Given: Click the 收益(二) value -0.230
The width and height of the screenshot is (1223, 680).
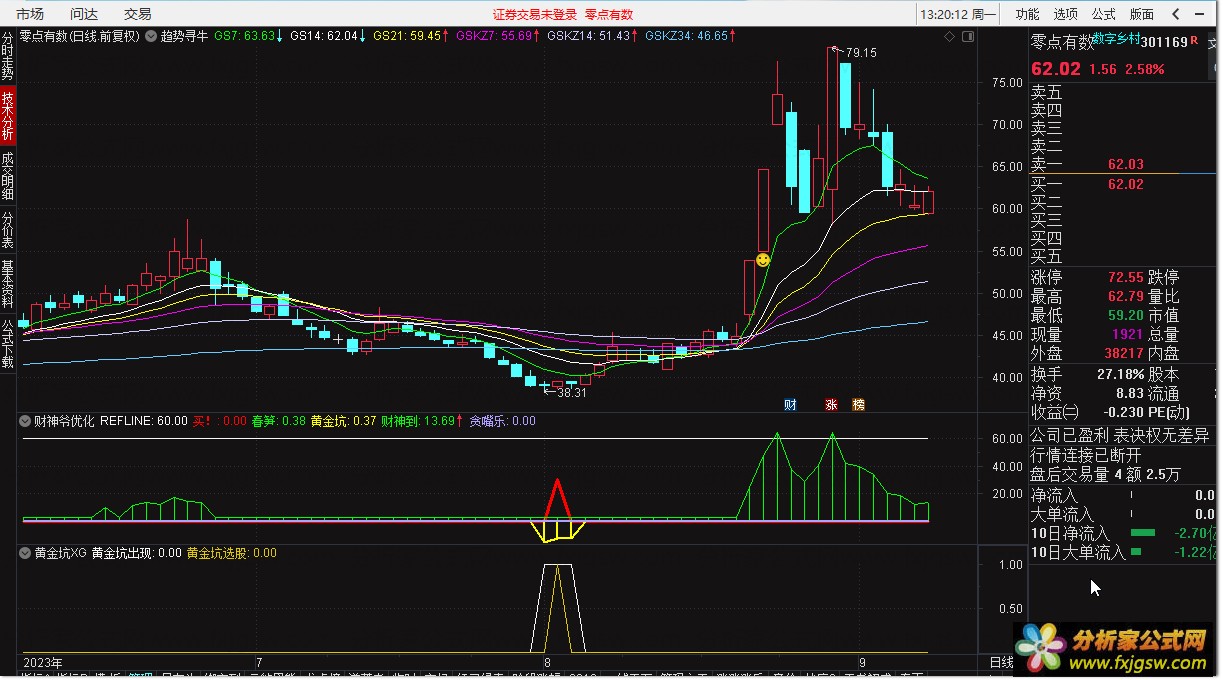Looking at the screenshot, I should coord(1122,413).
